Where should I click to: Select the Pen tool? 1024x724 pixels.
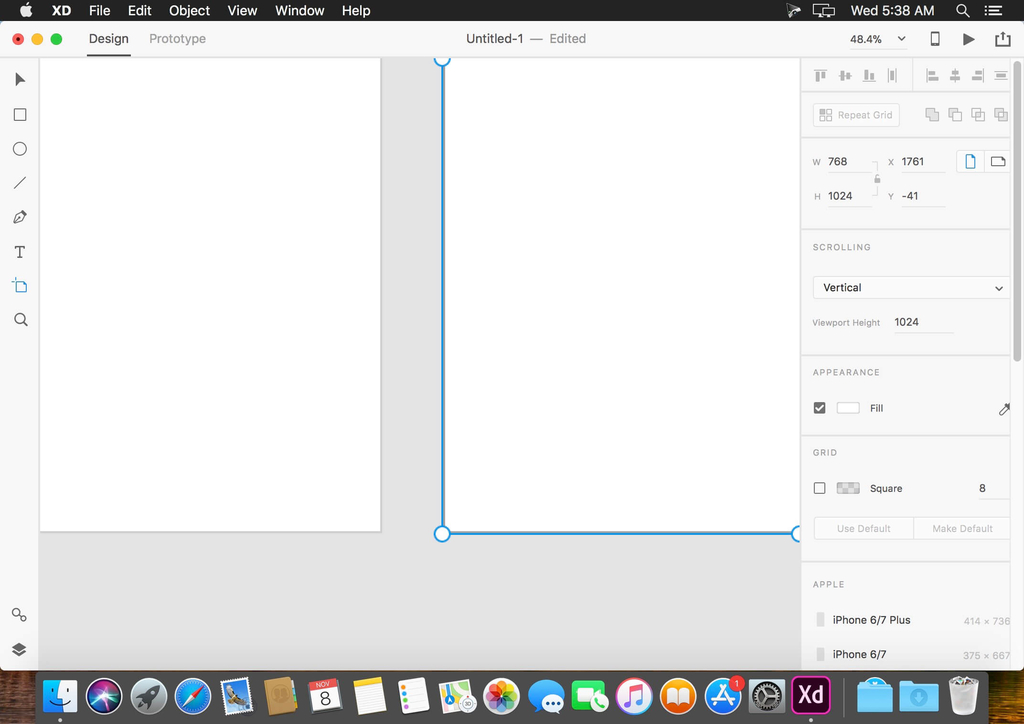pos(19,217)
